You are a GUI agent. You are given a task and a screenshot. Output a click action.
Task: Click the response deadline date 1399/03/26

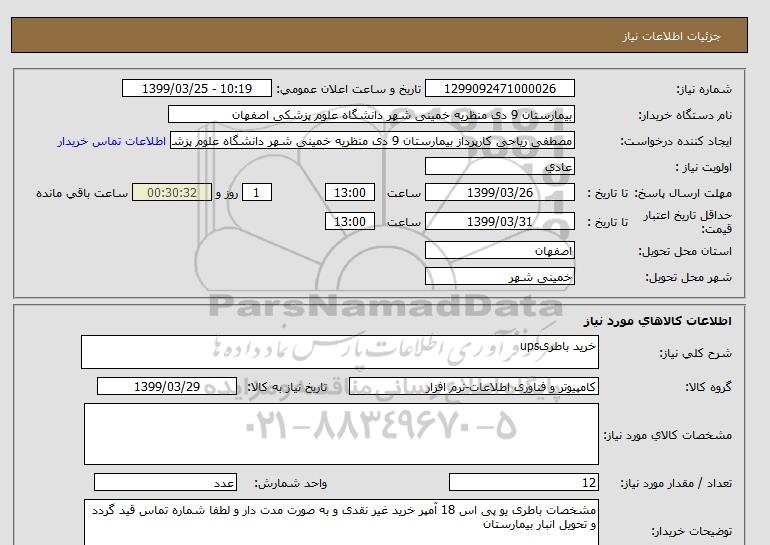pyautogui.click(x=499, y=192)
